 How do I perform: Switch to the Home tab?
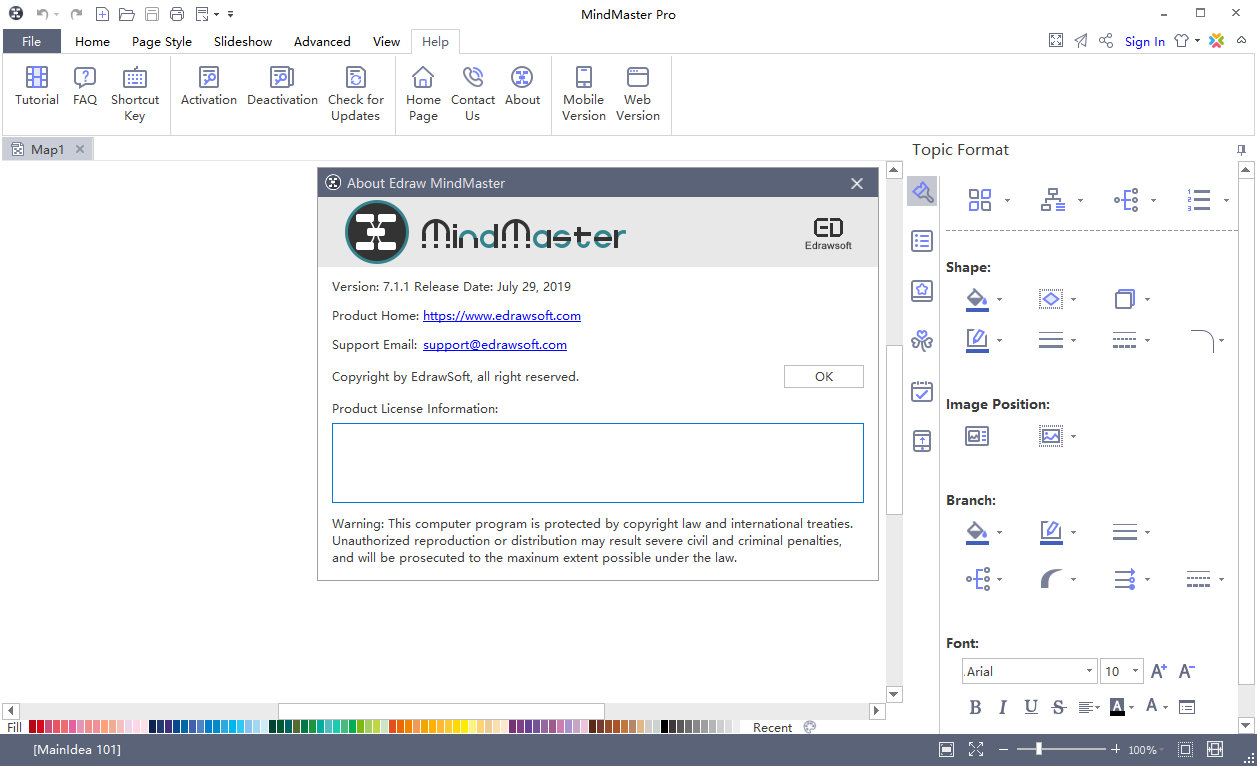click(x=92, y=41)
